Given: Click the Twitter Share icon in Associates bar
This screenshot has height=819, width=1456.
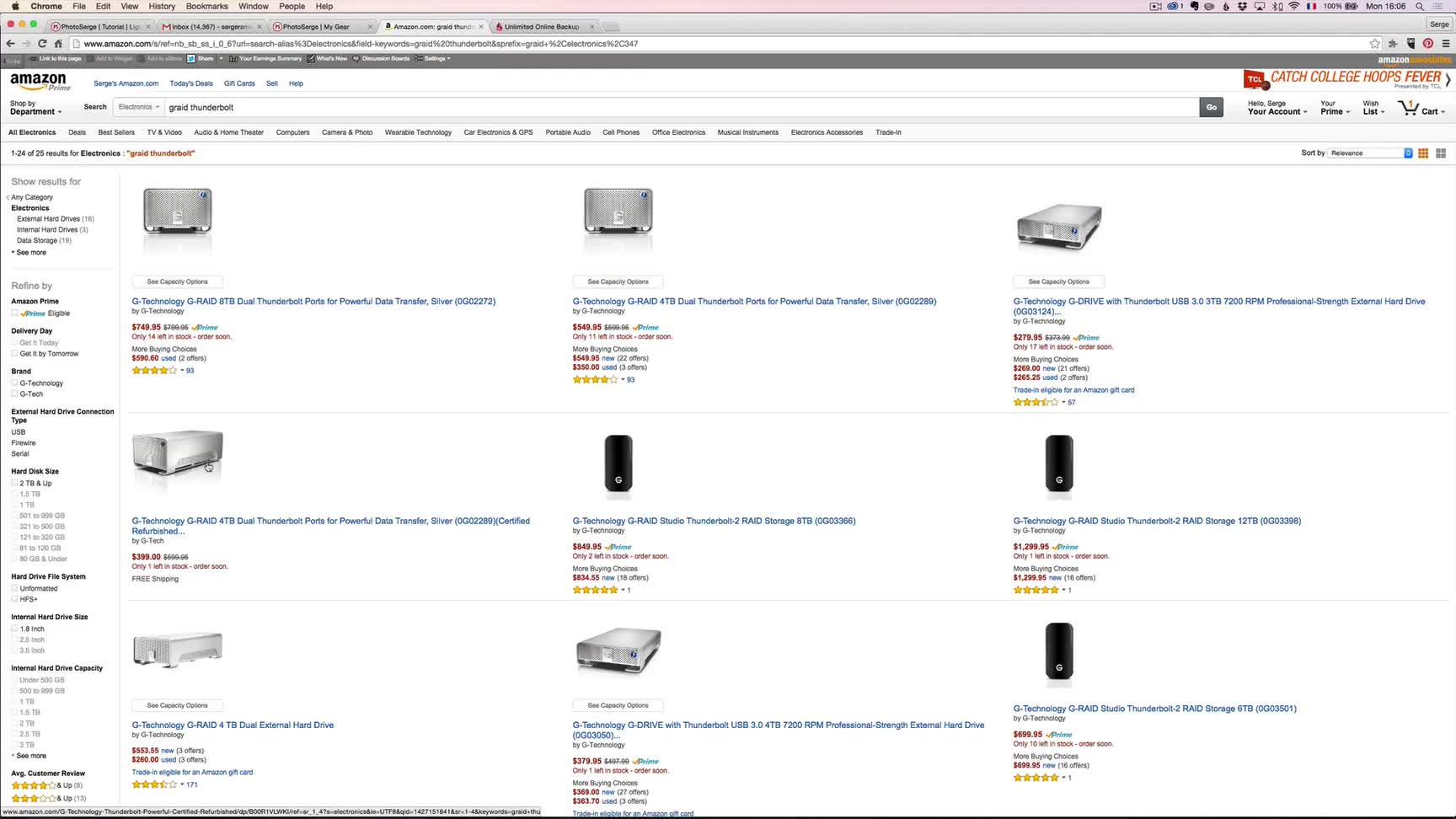Looking at the screenshot, I should pos(191,59).
